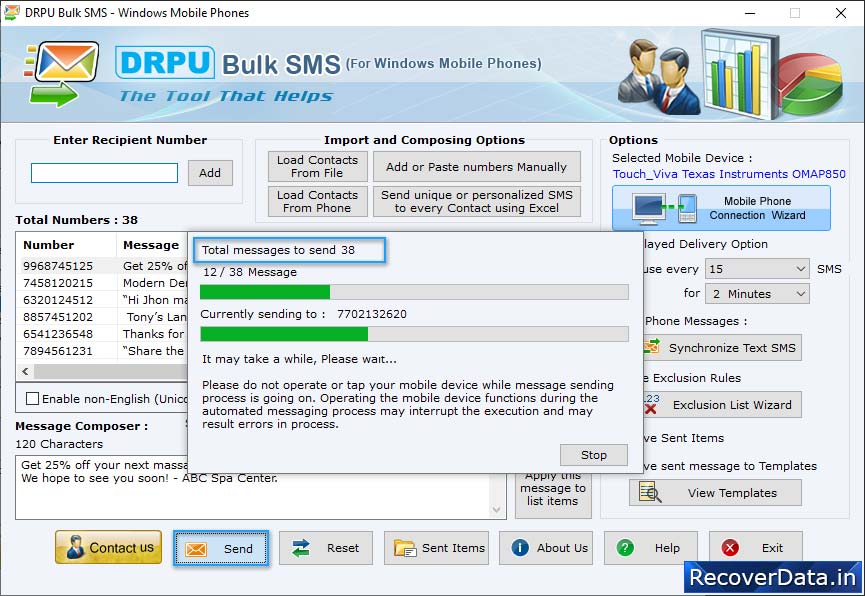
Task: Click the View Templates magnifier icon
Action: point(650,492)
